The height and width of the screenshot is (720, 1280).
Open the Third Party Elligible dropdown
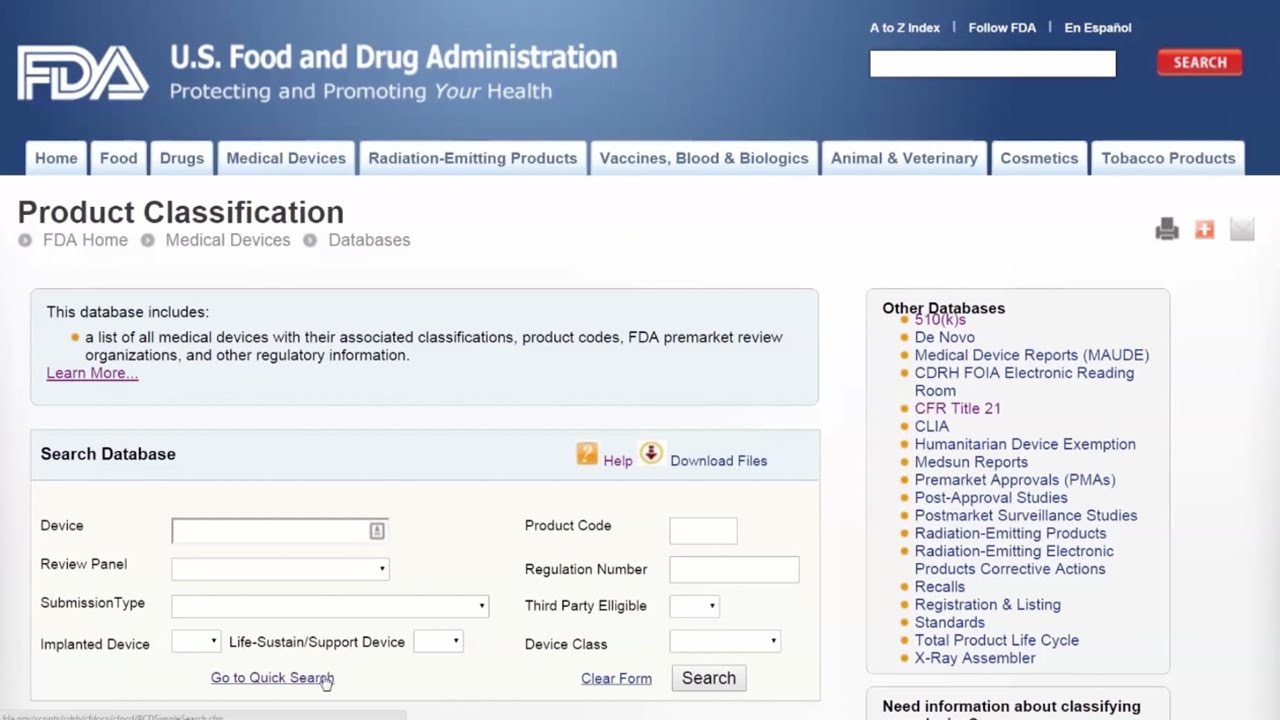694,606
